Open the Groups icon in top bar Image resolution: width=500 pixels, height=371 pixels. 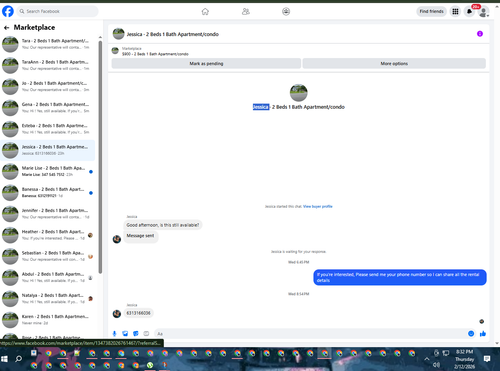pyautogui.click(x=286, y=12)
